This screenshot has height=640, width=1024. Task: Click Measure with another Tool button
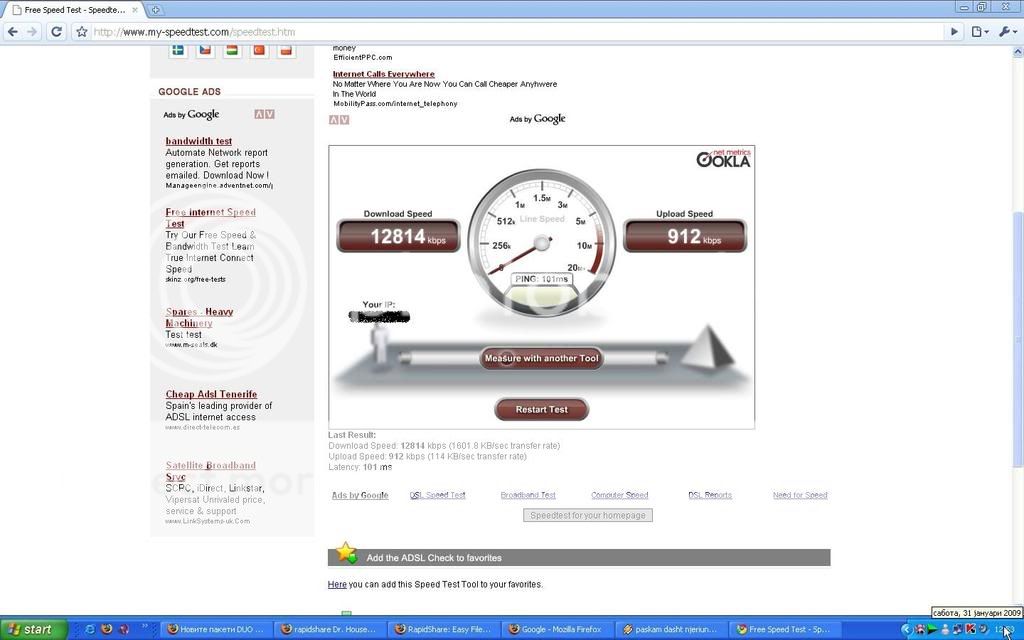[541, 358]
